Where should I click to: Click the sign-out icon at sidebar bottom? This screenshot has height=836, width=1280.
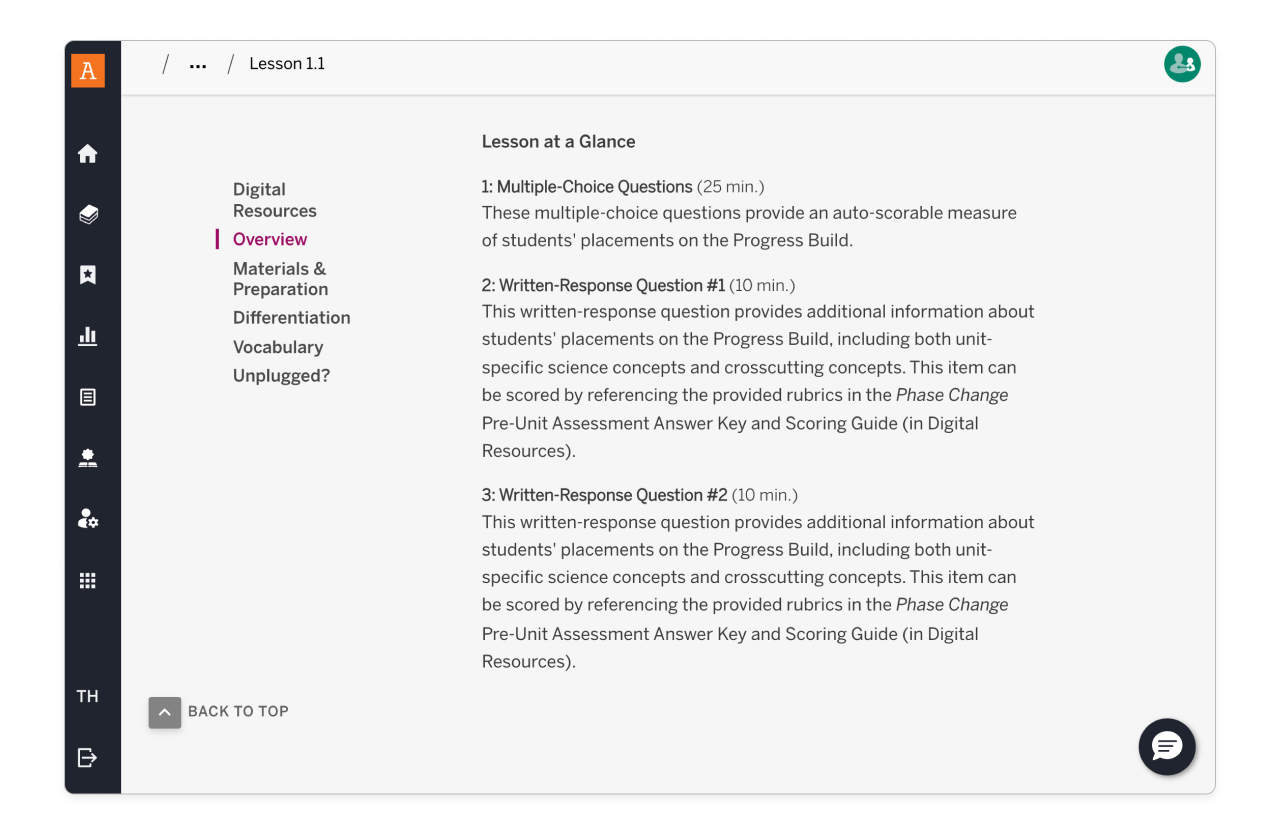(x=88, y=757)
